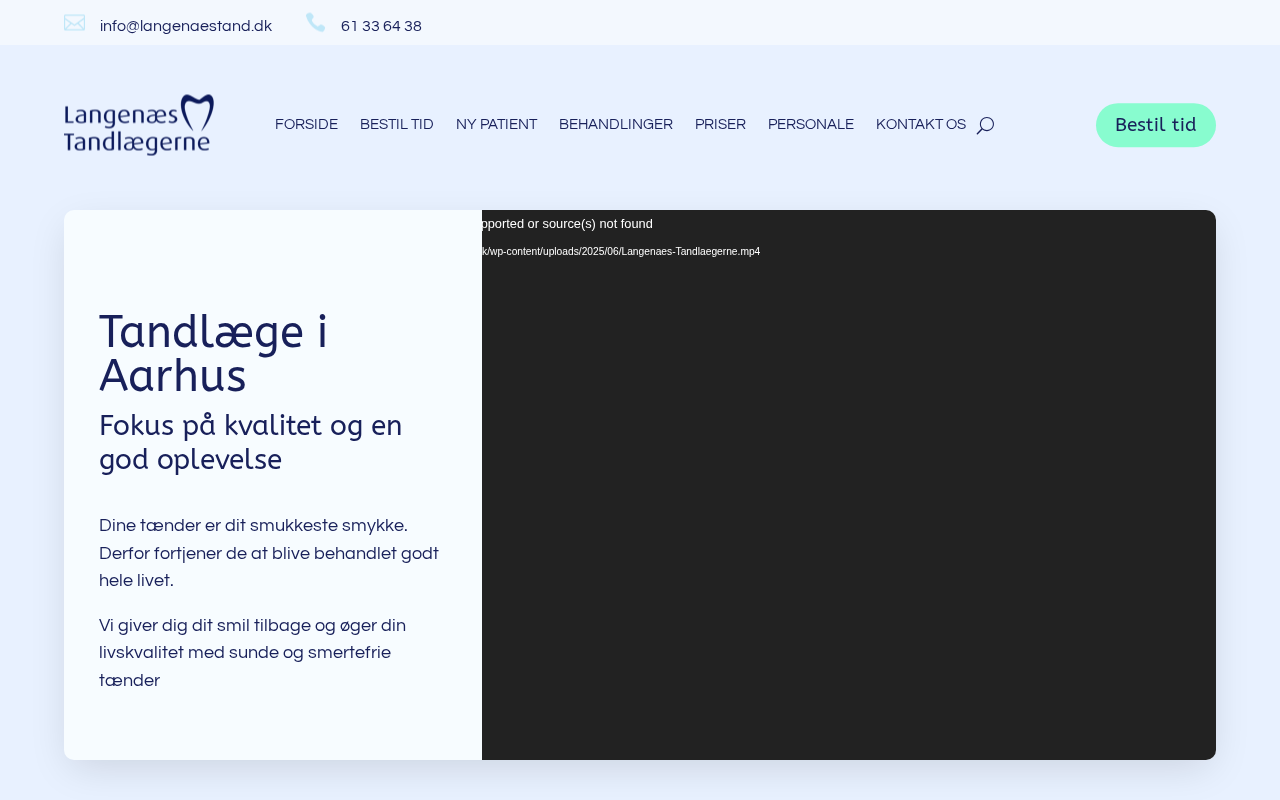
Task: Call phone number 61 33 64 38
Action: 381,26
